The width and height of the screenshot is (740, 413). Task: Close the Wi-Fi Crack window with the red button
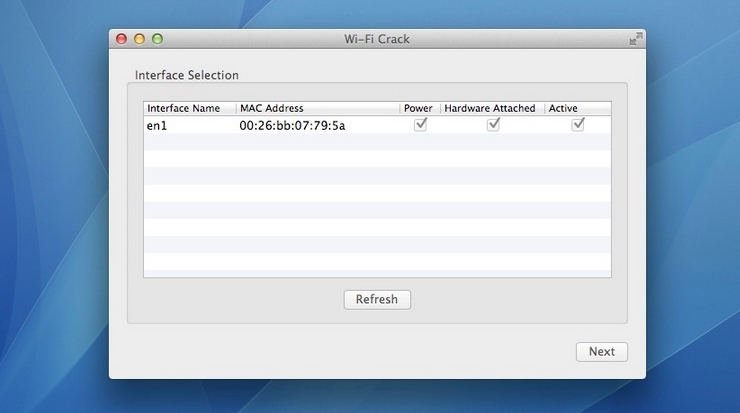point(121,39)
